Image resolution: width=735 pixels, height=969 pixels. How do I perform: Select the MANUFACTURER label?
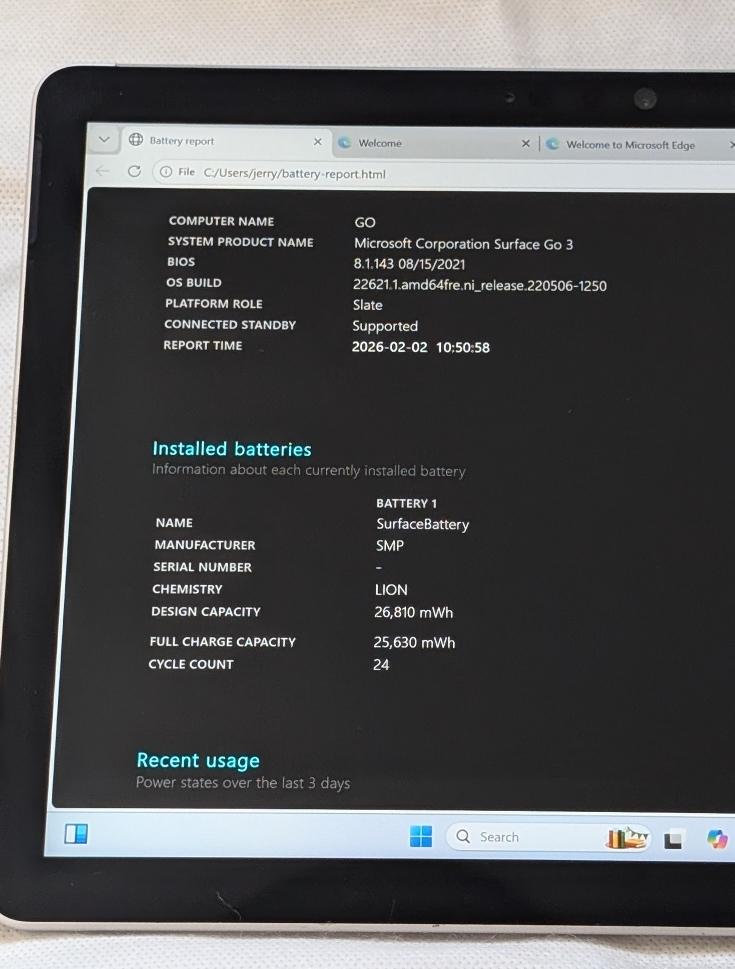coord(205,545)
